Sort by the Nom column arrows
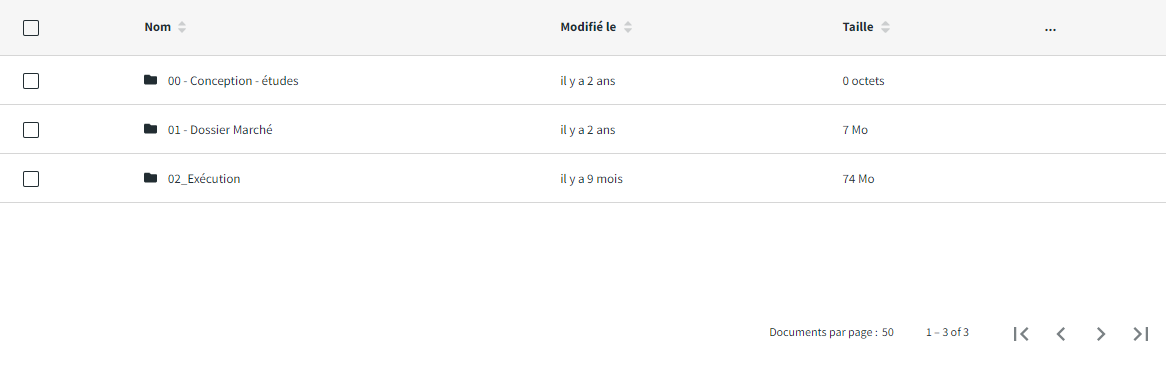This screenshot has height=369, width=1166. click(182, 28)
